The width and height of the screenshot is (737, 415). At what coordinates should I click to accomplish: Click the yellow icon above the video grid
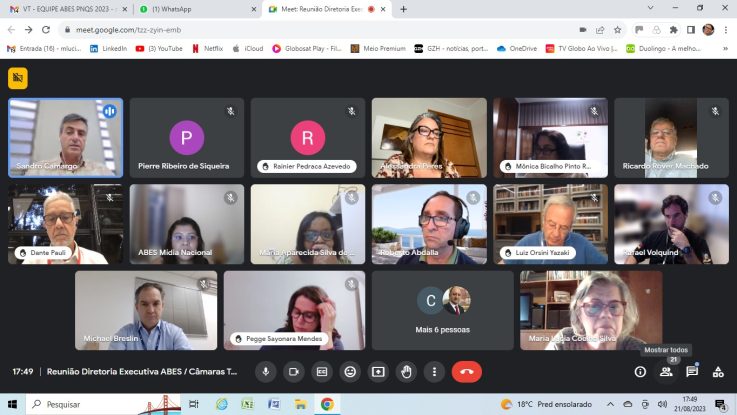click(18, 78)
